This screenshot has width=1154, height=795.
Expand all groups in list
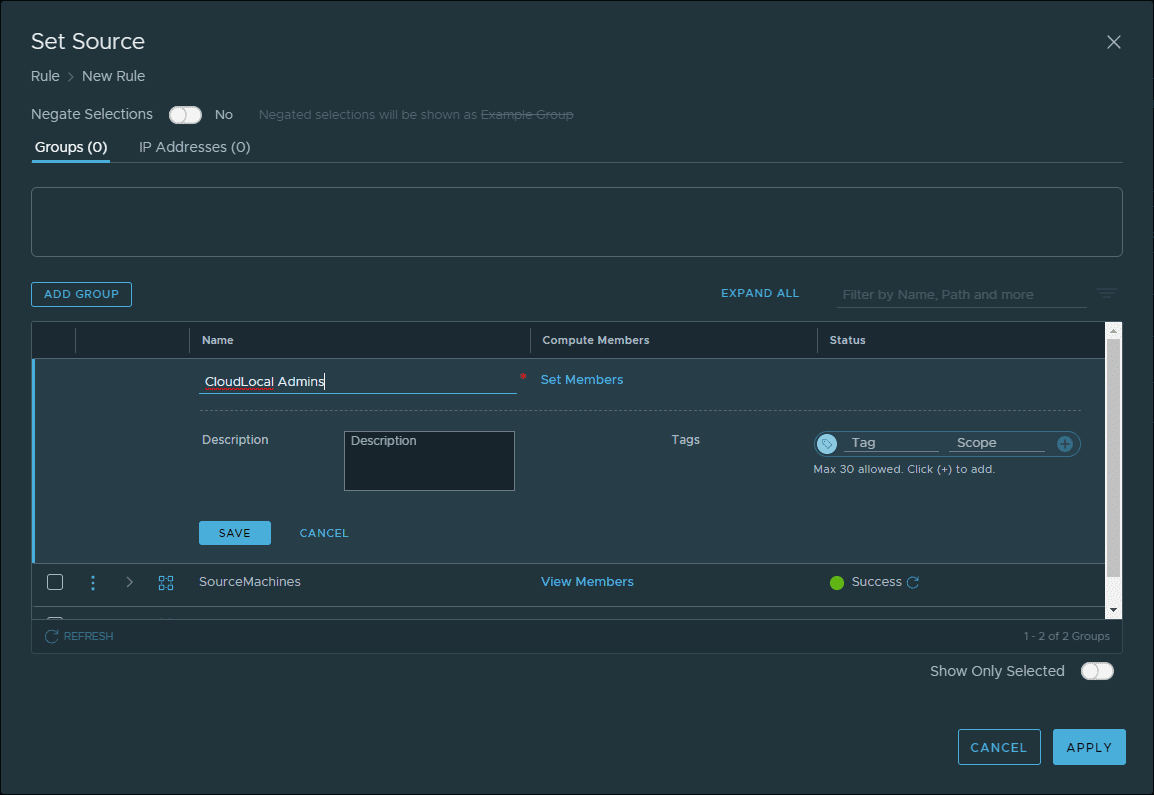[759, 294]
